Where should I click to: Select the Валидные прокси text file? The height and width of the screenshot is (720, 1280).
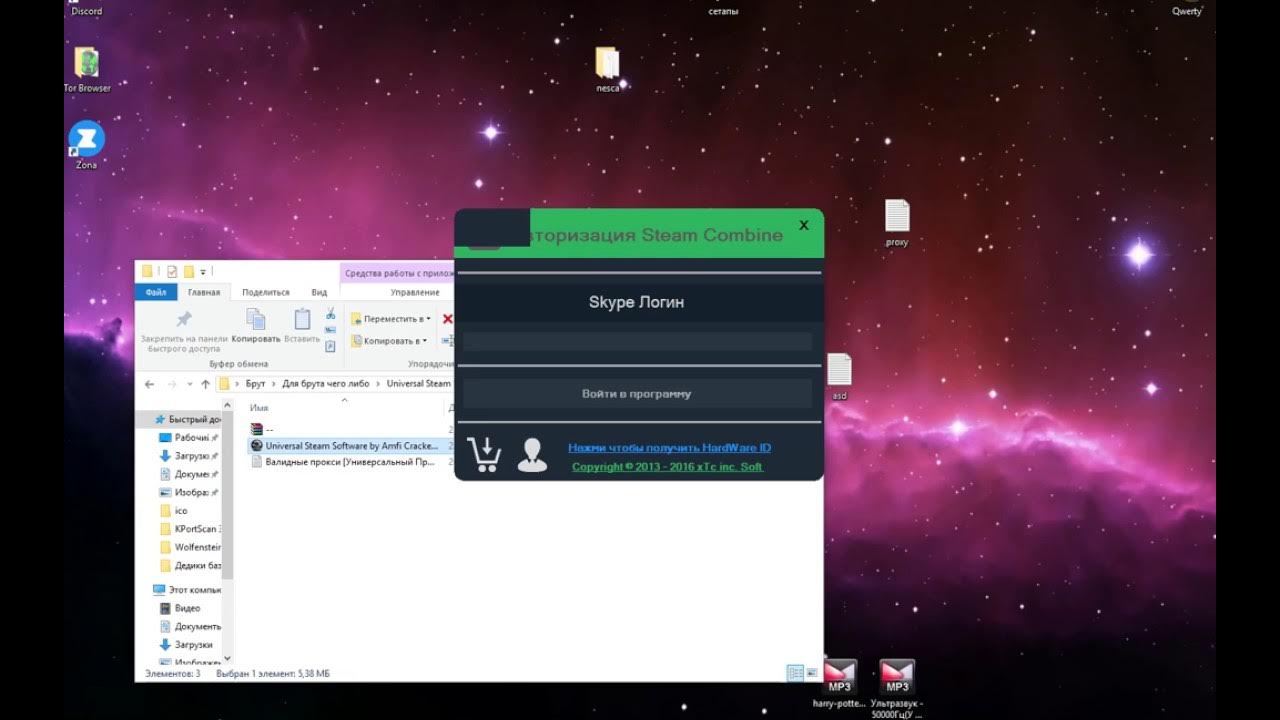coord(343,462)
